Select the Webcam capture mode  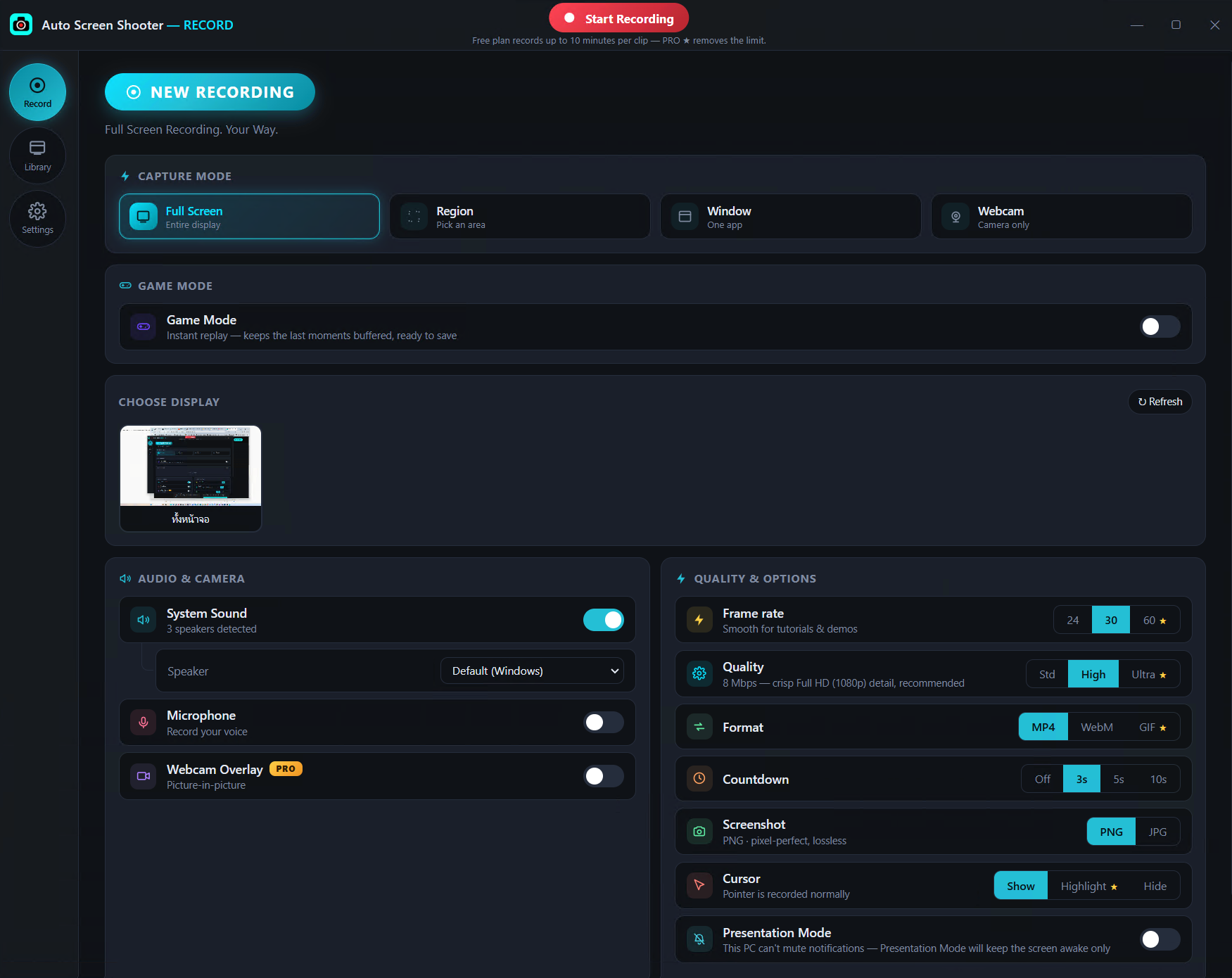pyautogui.click(x=1061, y=217)
